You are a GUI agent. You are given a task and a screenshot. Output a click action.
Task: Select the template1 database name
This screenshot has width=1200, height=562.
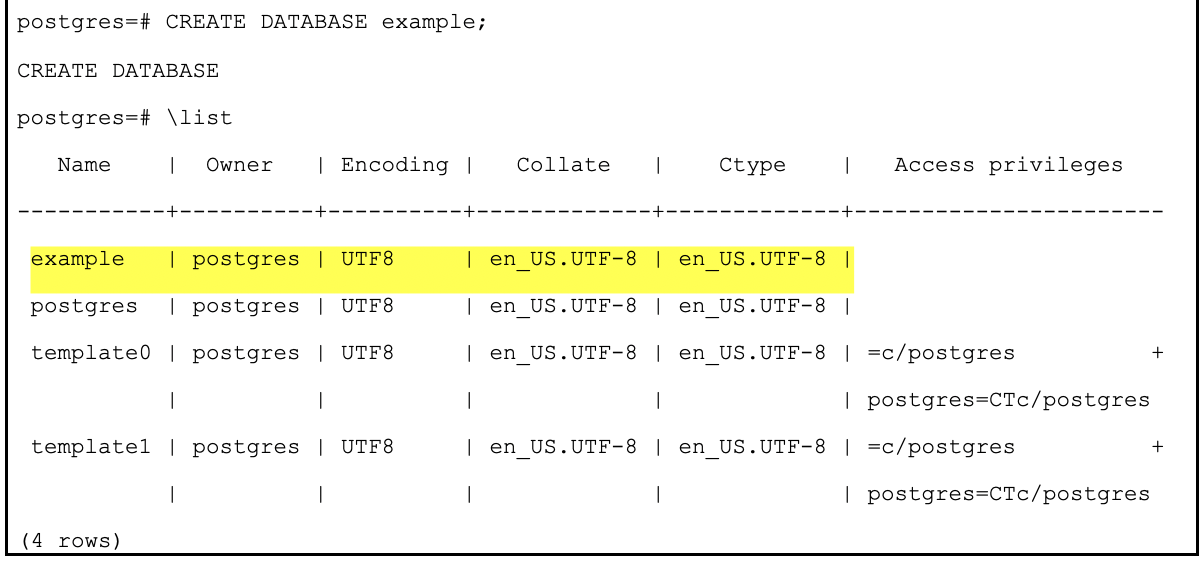coord(91,447)
